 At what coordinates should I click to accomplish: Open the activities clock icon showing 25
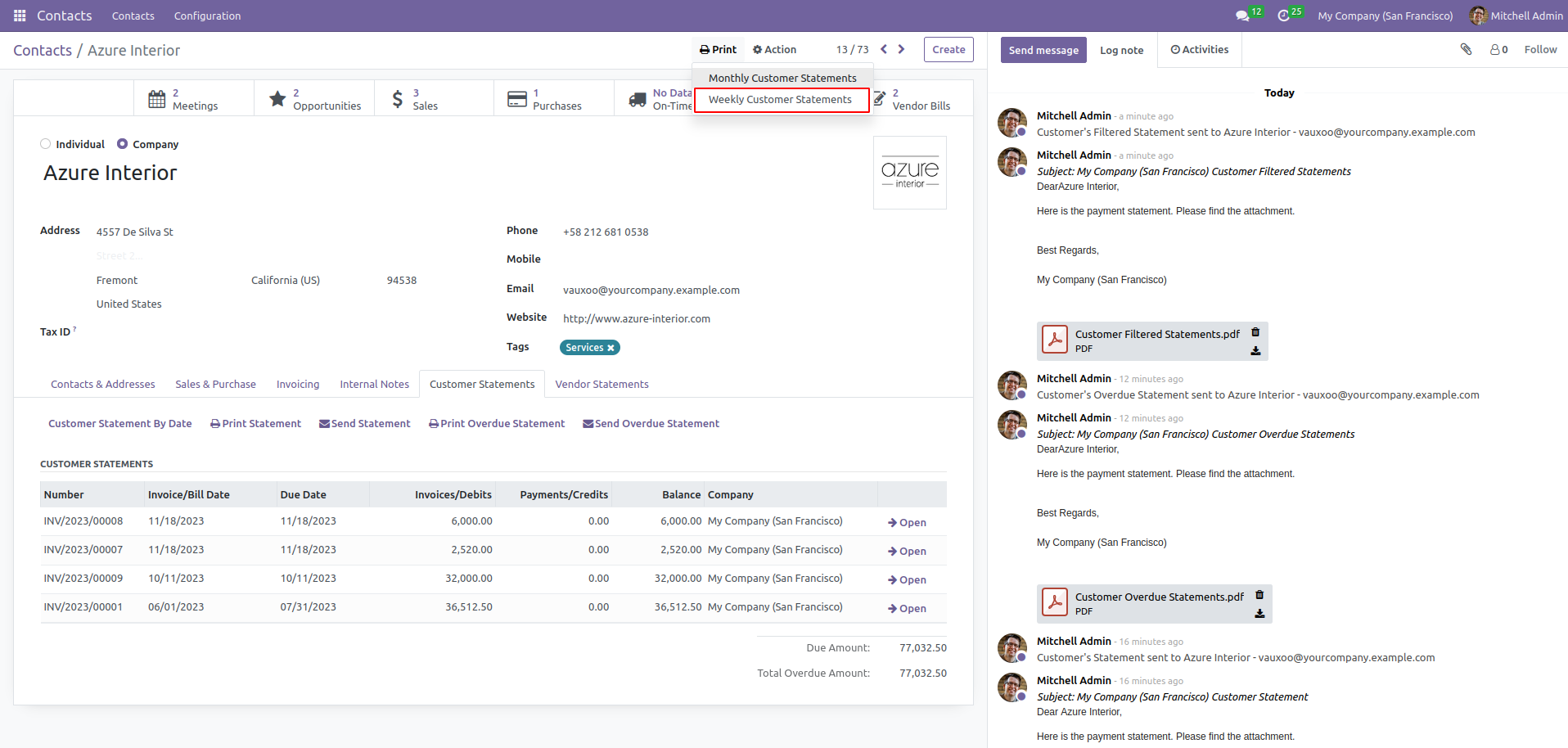coord(1289,16)
